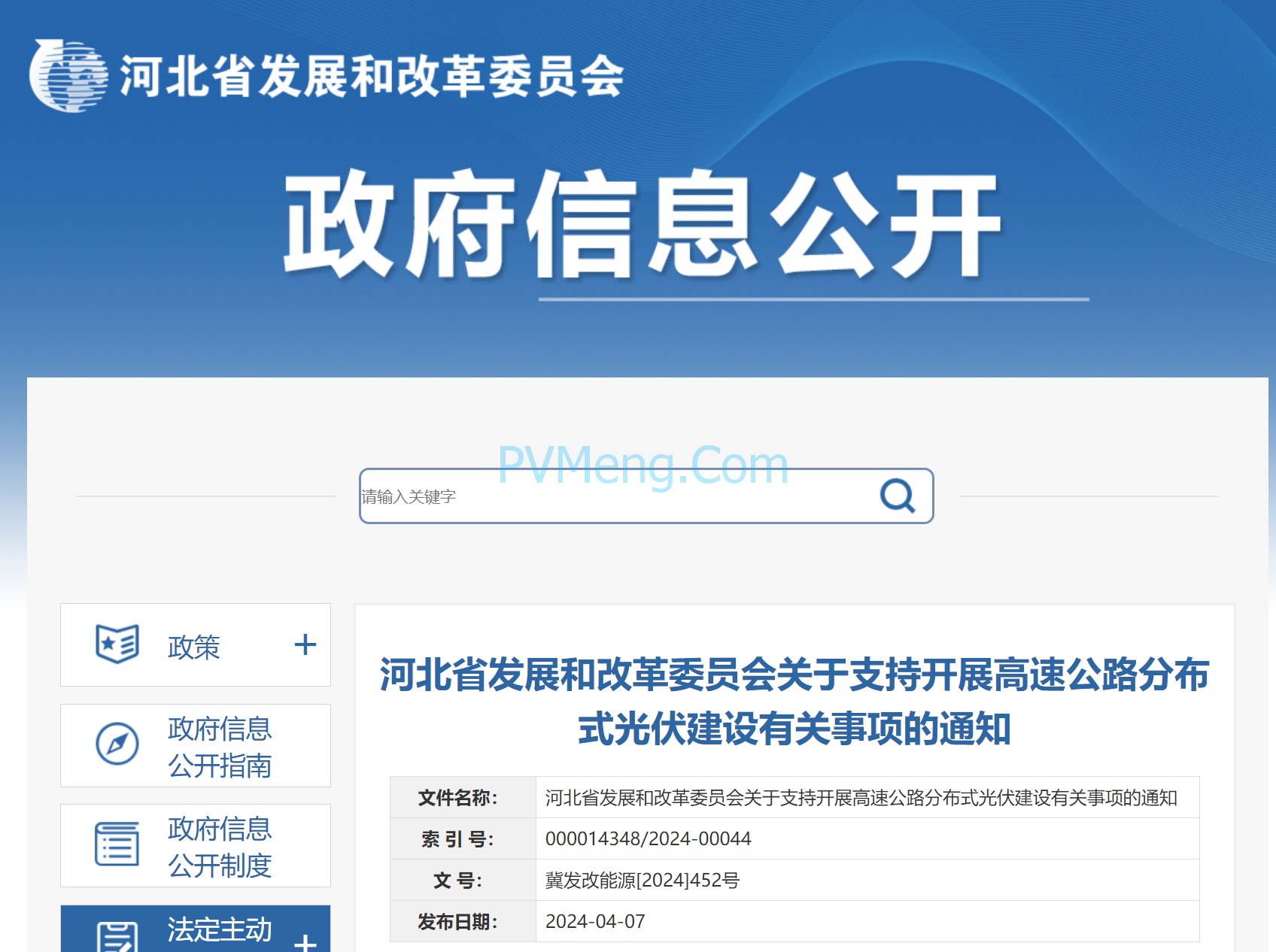The width and height of the screenshot is (1276, 952).
Task: Click the 文件名称: label cell
Action: tap(463, 797)
